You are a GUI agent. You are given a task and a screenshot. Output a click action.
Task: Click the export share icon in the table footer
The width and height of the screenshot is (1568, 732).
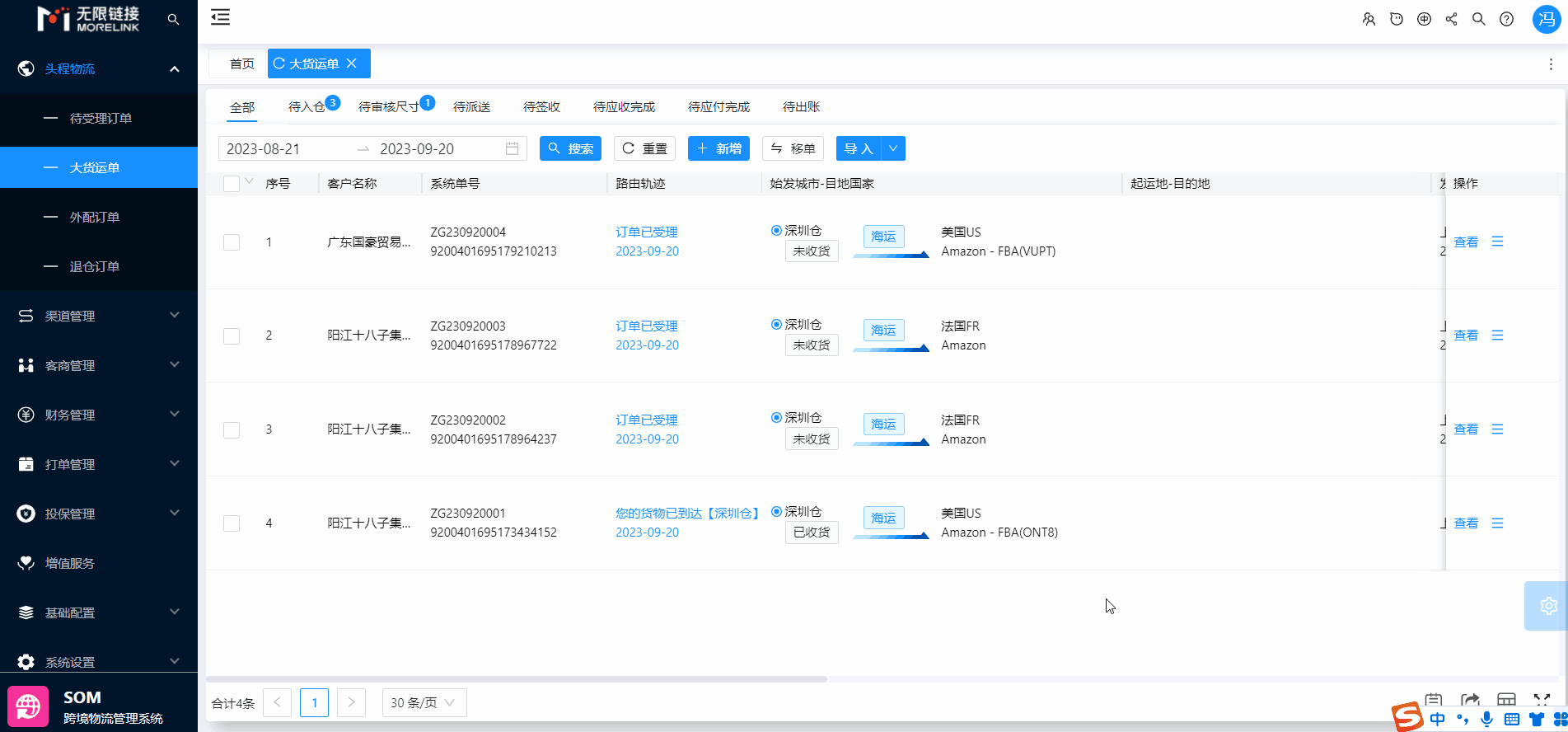[x=1470, y=700]
